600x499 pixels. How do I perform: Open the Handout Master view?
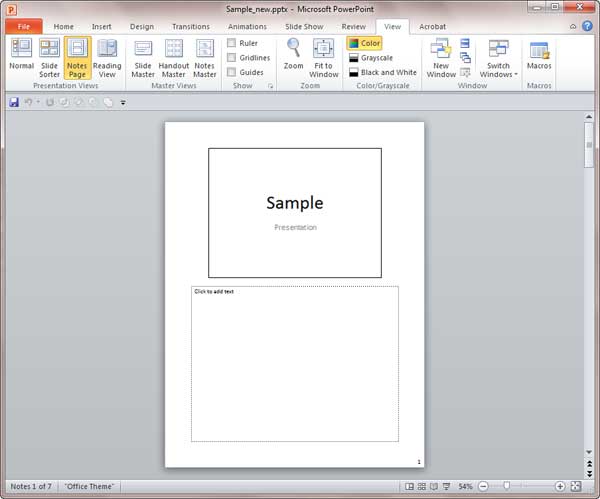[173, 58]
